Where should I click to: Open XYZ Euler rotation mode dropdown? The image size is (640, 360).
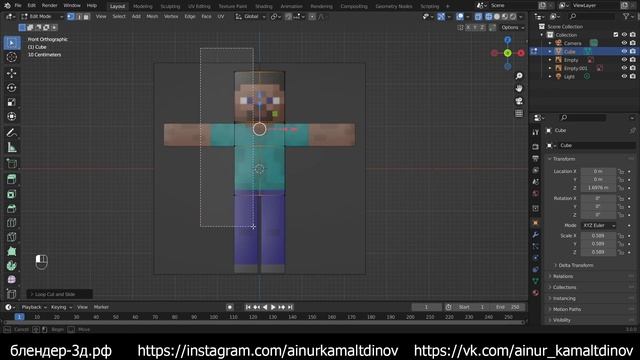pyautogui.click(x=598, y=225)
